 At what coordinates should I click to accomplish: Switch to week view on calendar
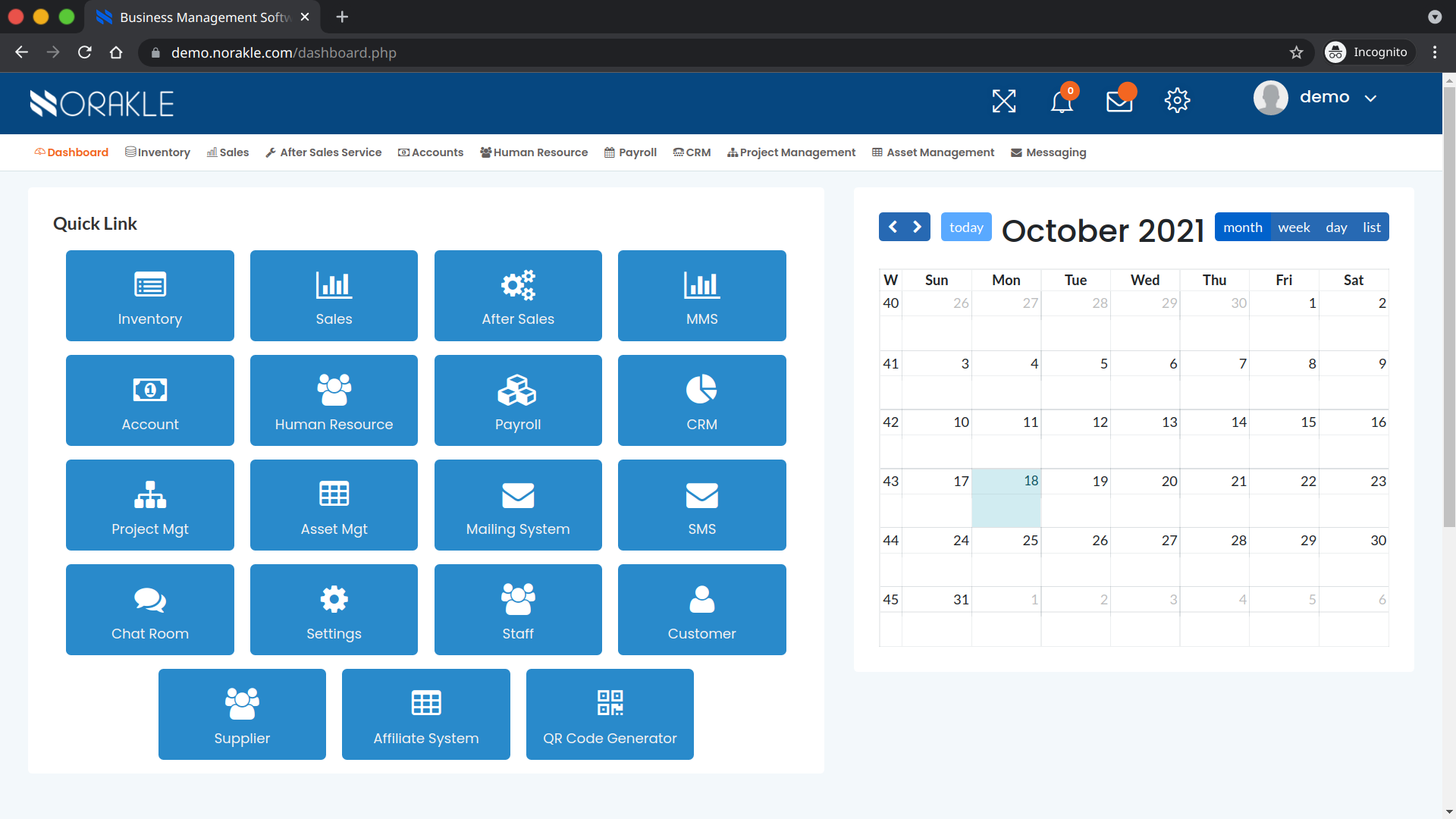click(x=1294, y=226)
